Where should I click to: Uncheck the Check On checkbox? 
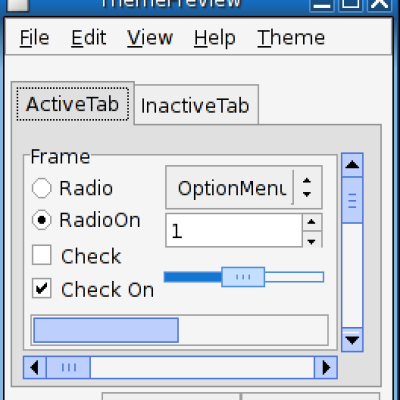93,289
